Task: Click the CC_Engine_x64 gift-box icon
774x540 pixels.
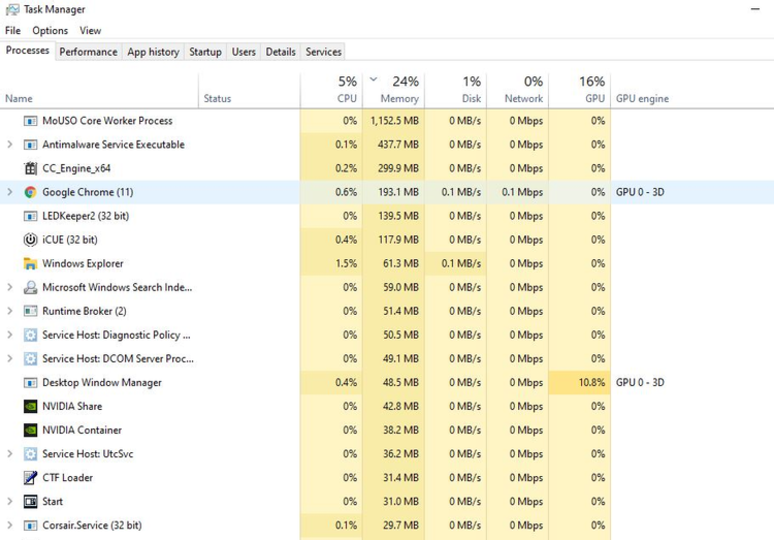Action: [30, 168]
